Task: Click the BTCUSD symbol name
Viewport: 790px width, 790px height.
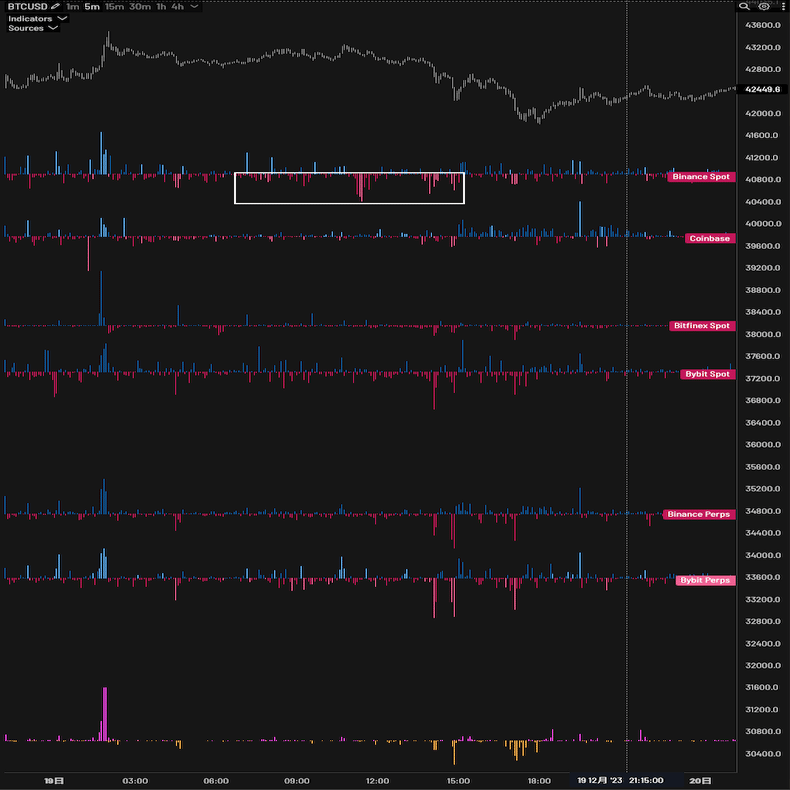Action: point(27,7)
